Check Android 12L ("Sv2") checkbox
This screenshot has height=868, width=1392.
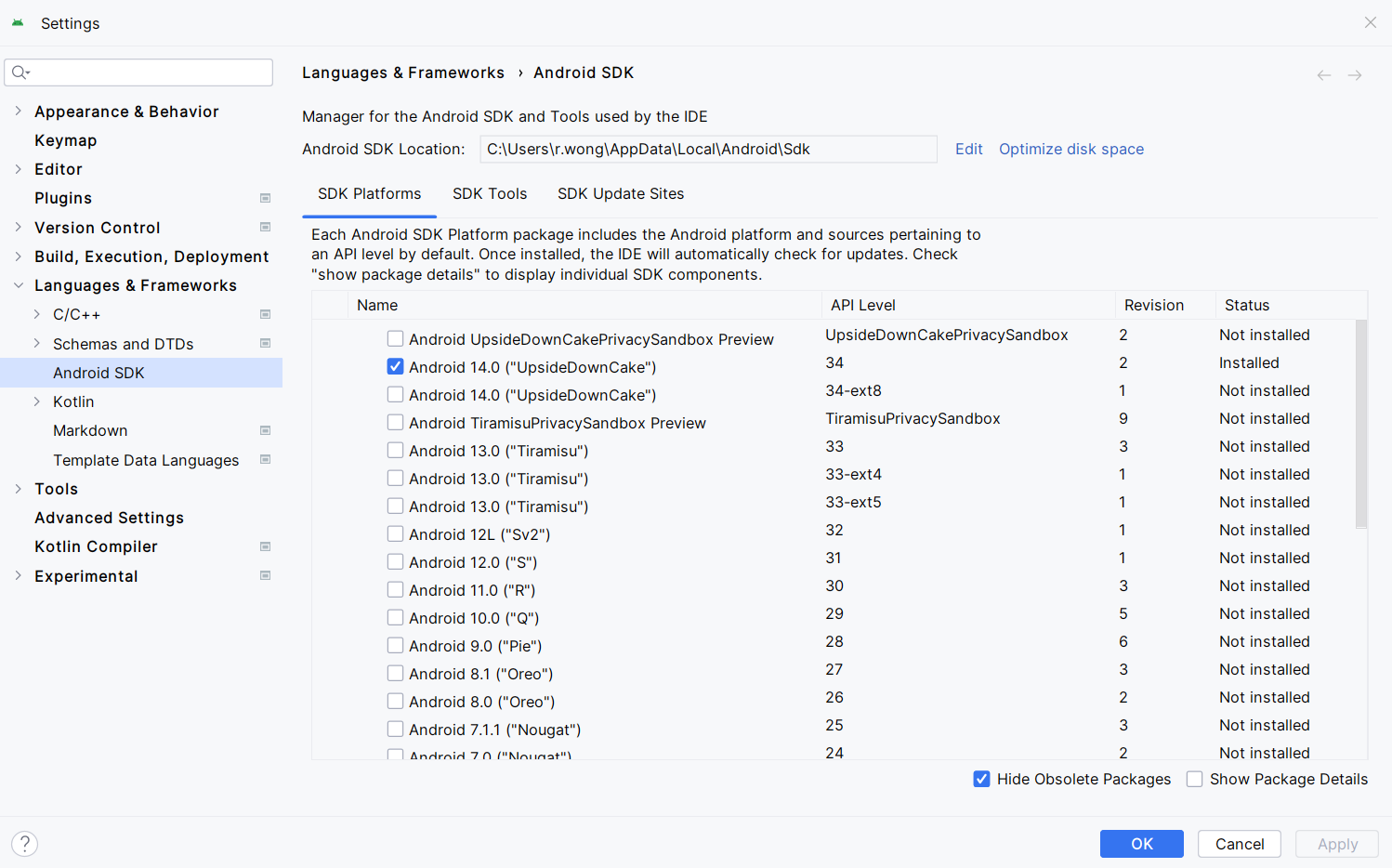(x=395, y=534)
